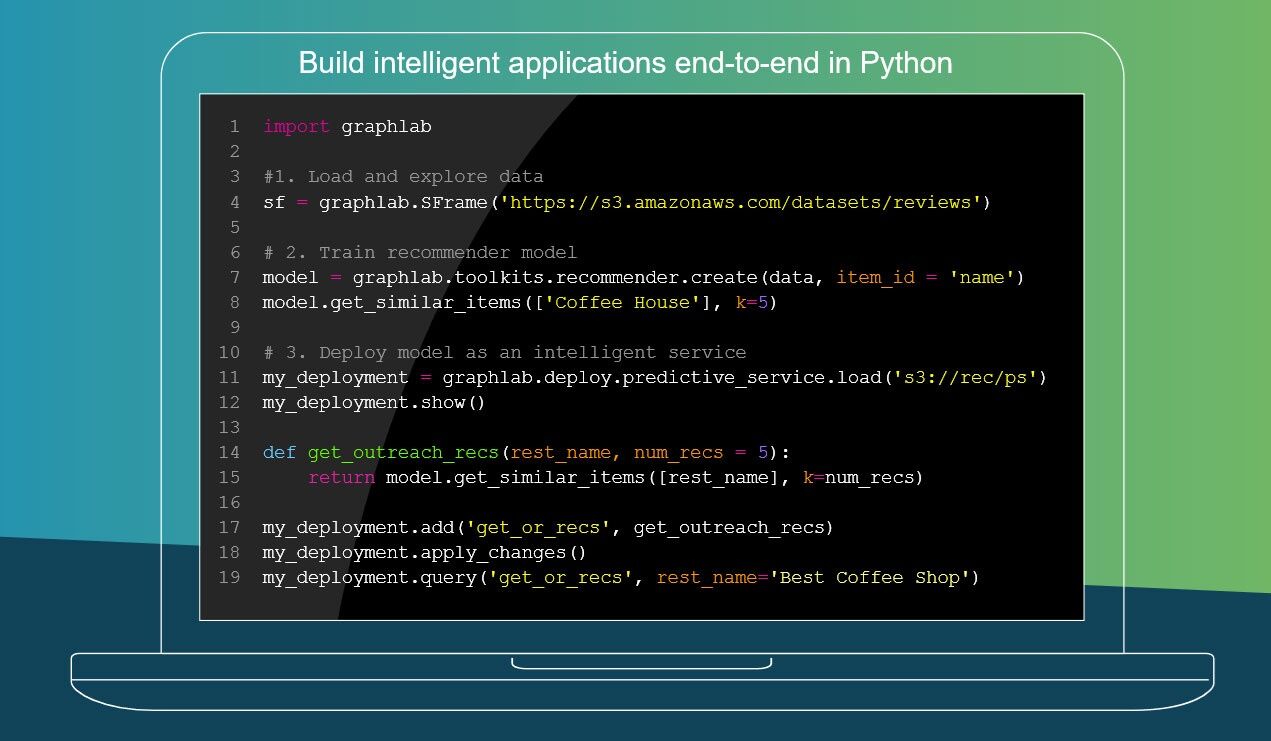Viewport: 1271px width, 741px height.
Task: Click the 'name' string on line 7
Action: 981,277
